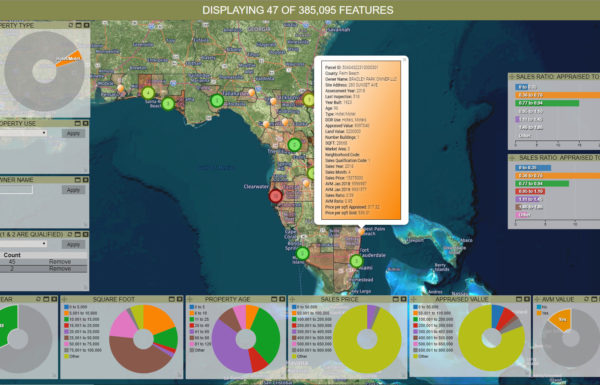The height and width of the screenshot is (385, 600).
Task: Click the red cluster marker near Clearwater
Action: pos(276,196)
